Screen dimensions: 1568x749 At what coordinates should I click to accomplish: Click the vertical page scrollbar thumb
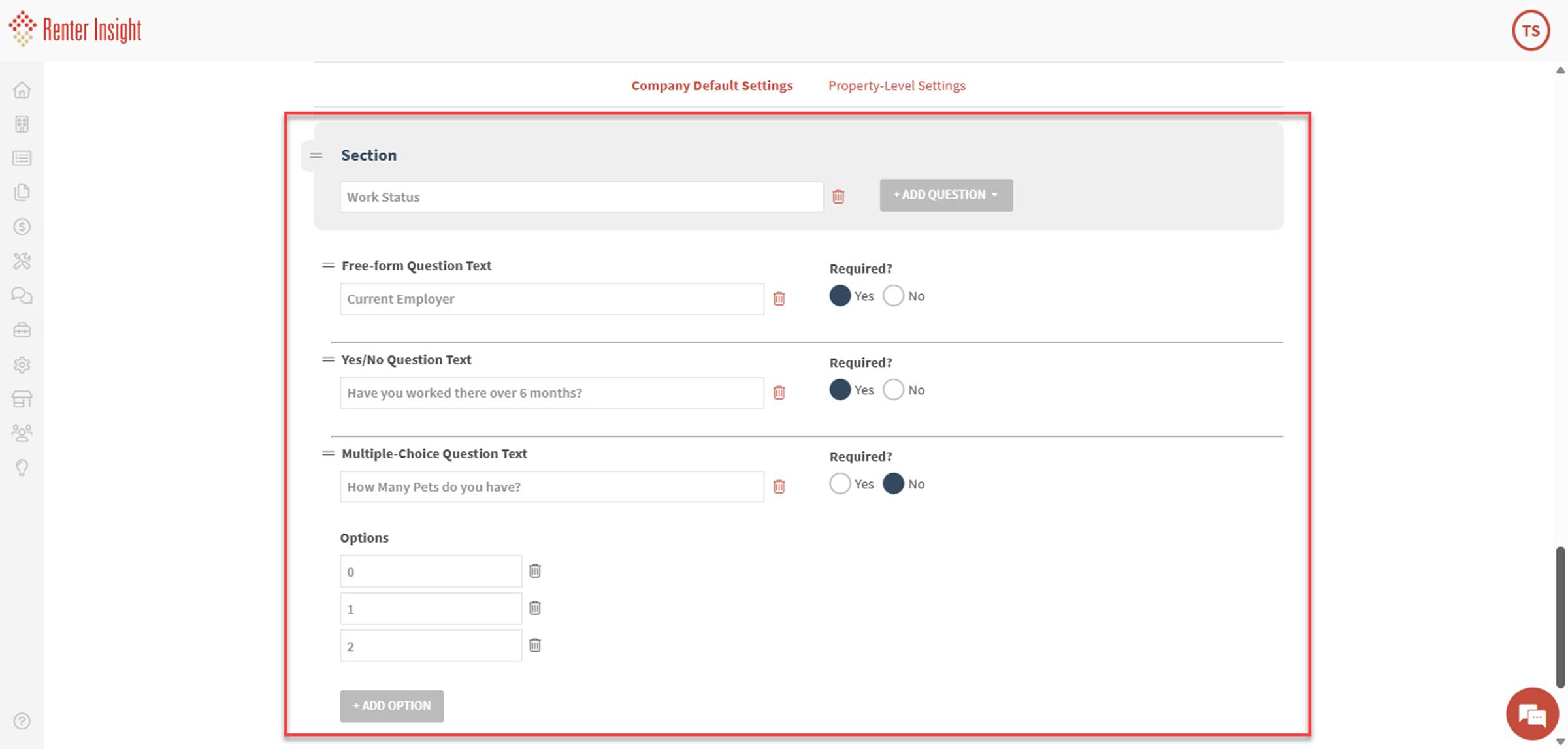coord(1560,616)
